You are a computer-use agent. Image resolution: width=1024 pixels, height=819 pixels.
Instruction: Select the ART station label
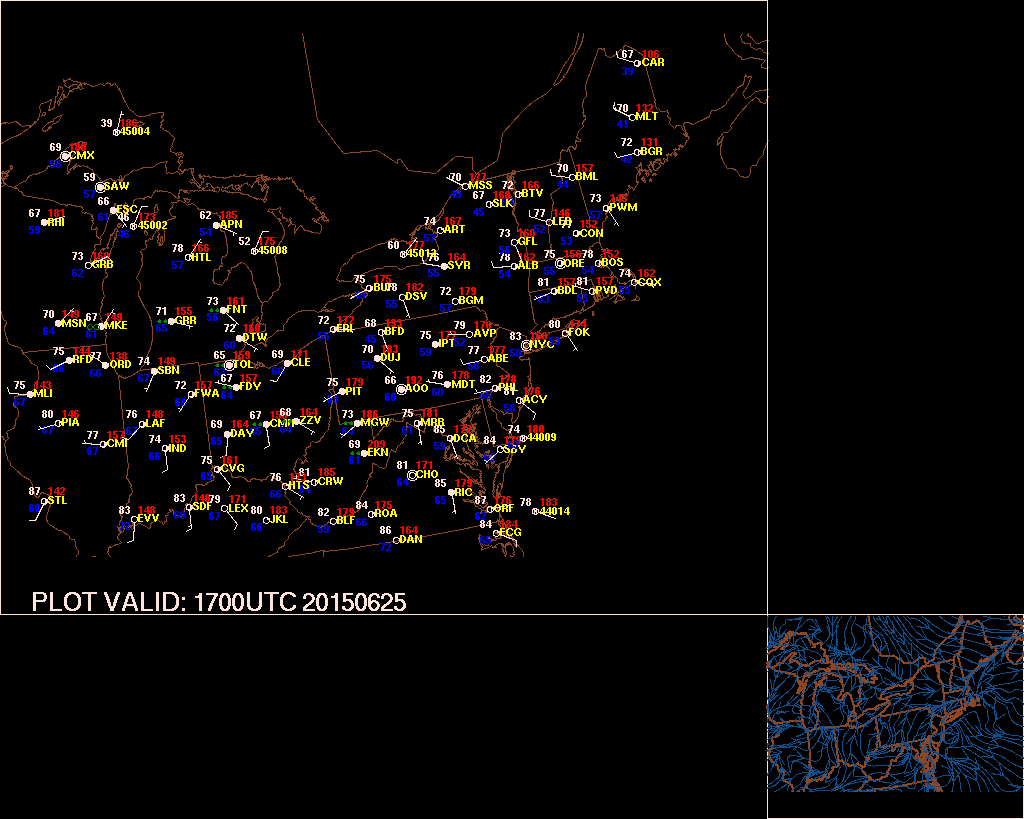click(454, 230)
